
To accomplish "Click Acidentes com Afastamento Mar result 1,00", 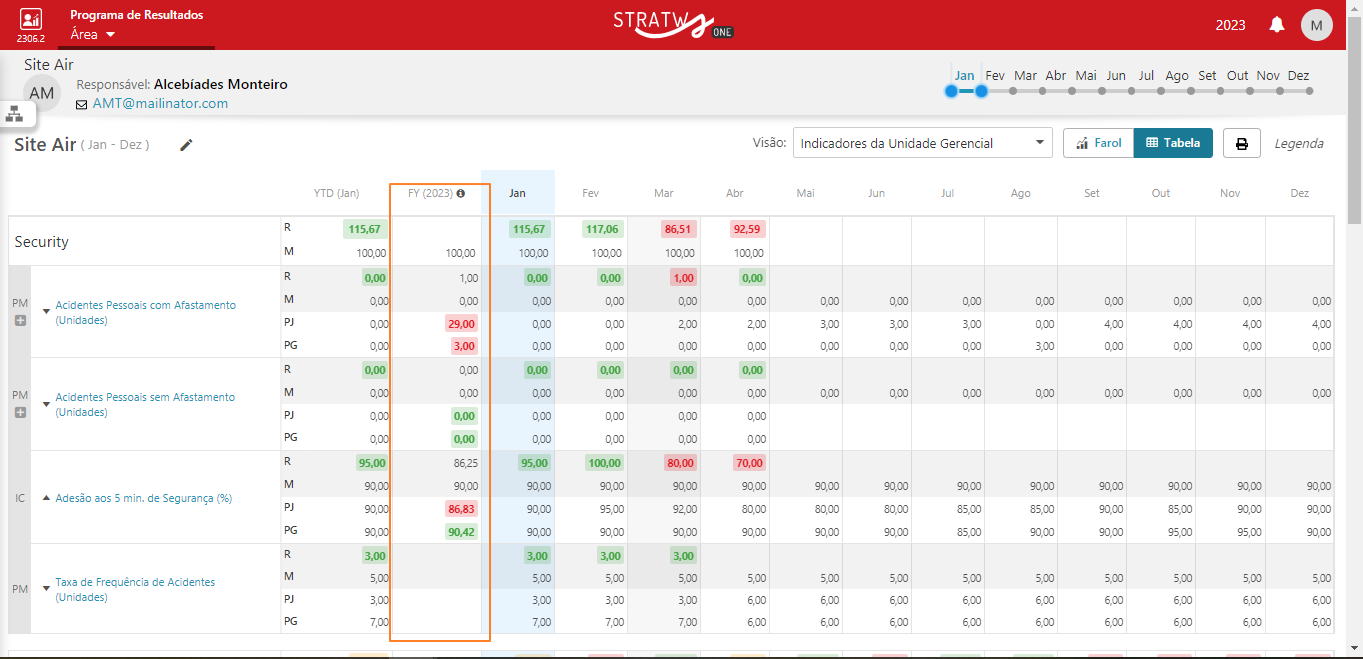I will pos(683,278).
